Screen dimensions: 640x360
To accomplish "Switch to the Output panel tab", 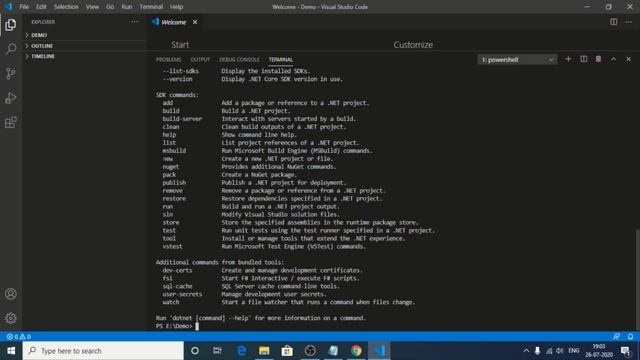I will point(200,60).
